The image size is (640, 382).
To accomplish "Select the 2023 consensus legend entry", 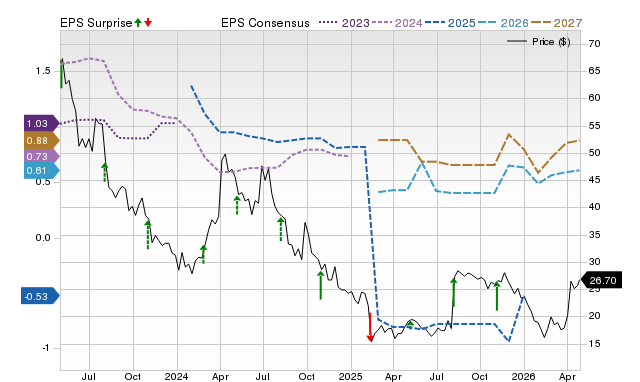I will [344, 23].
